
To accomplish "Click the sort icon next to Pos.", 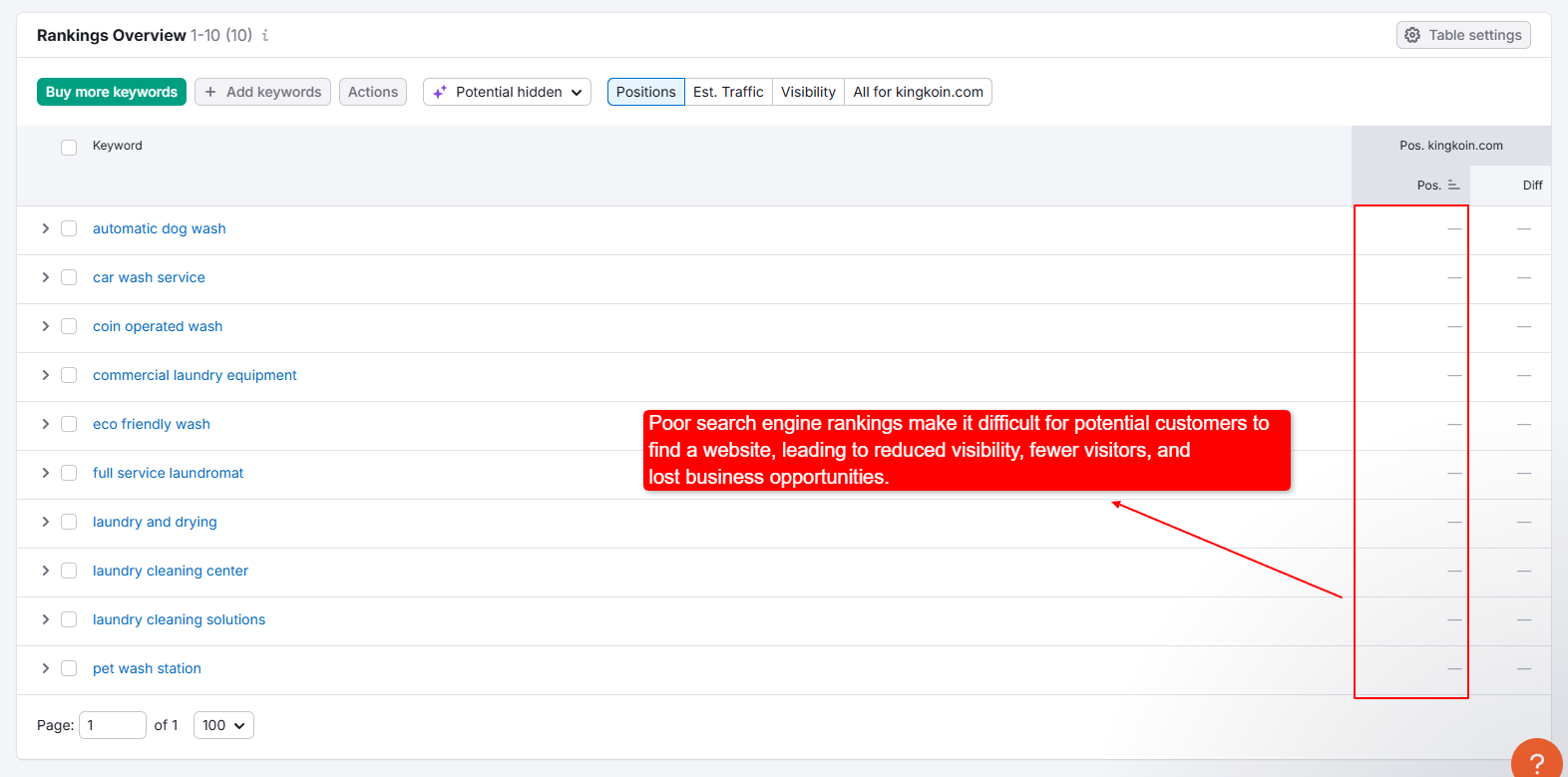I will [x=1453, y=186].
